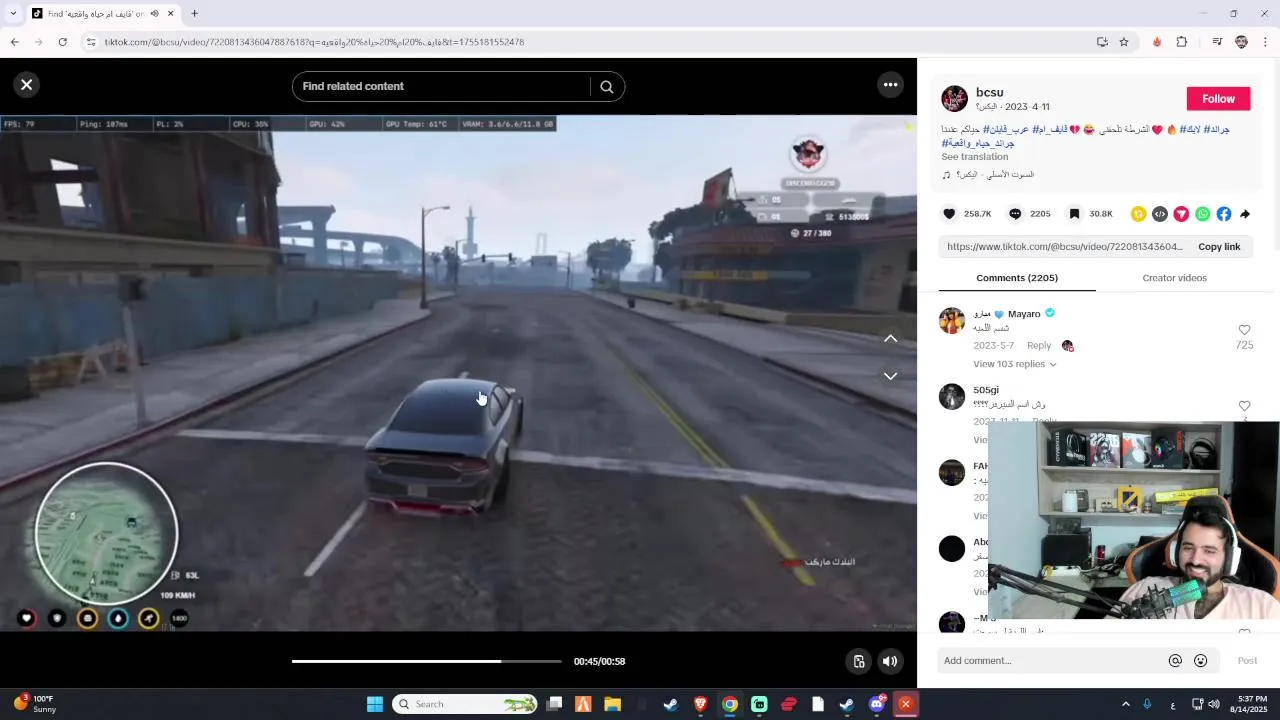
Task: Open the bcsu profile avatar
Action: click(954, 99)
